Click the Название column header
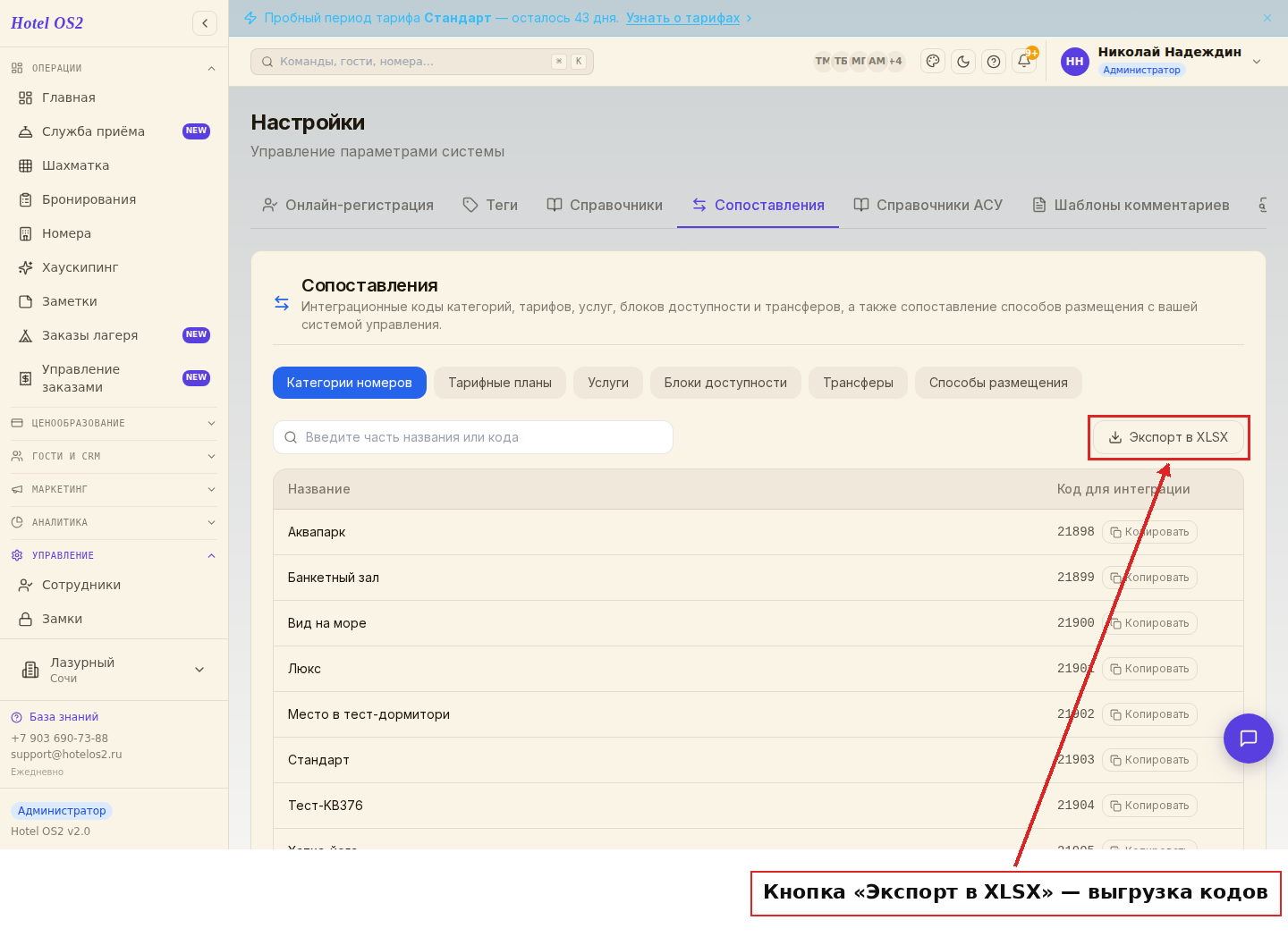 [318, 489]
